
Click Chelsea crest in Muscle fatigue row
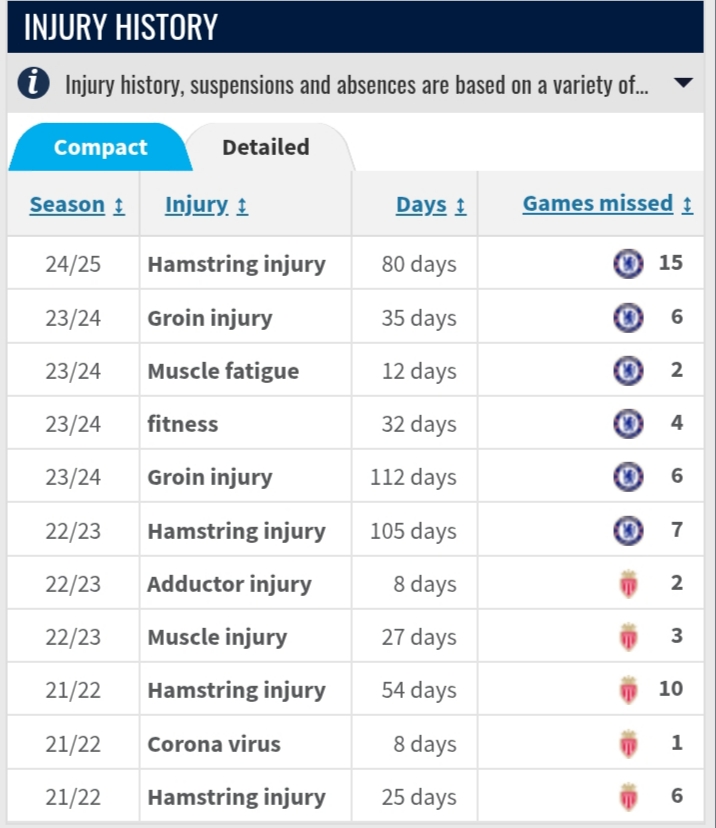coord(628,371)
